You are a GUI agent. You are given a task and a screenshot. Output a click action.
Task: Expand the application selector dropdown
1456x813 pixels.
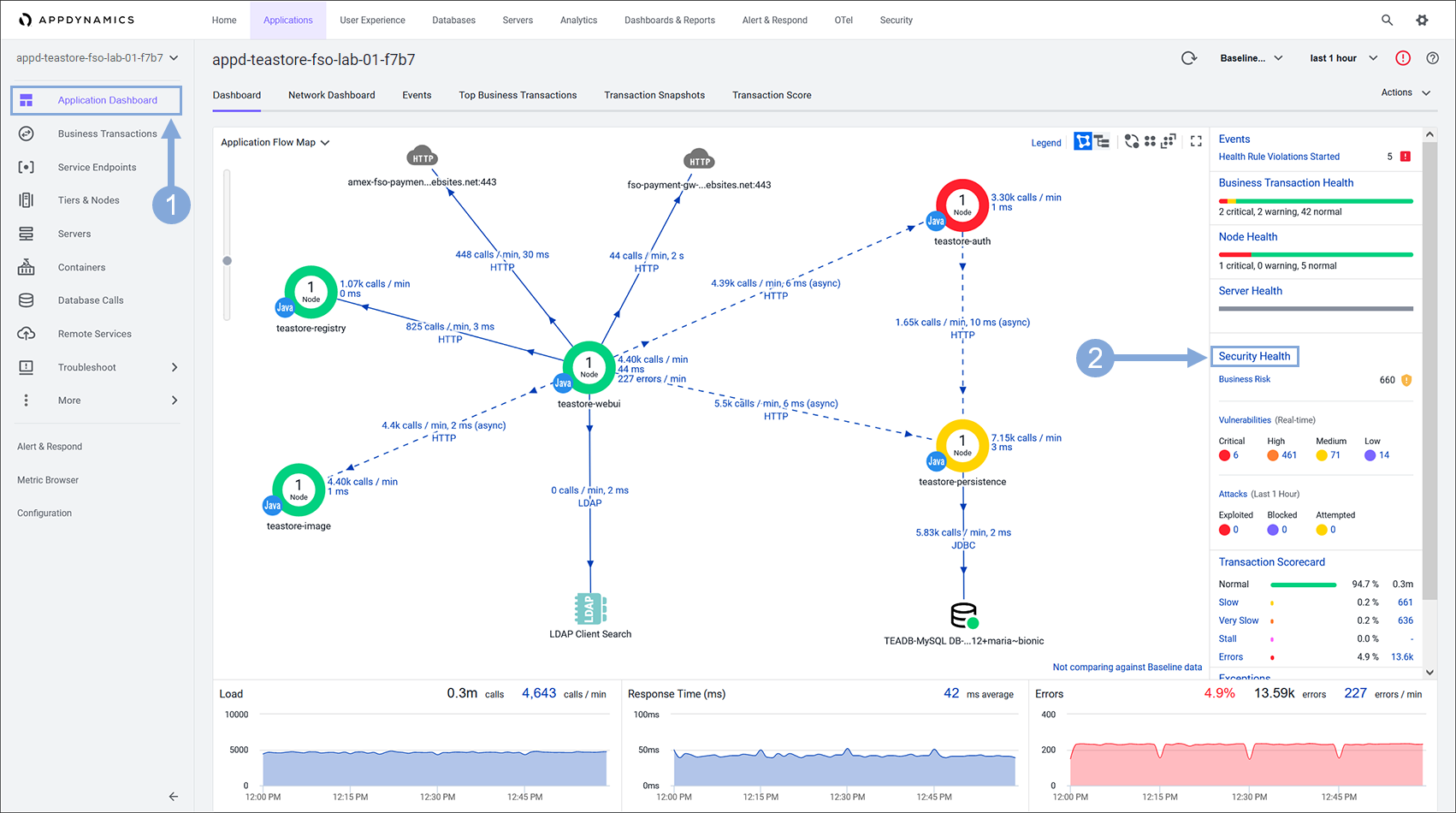[x=97, y=58]
